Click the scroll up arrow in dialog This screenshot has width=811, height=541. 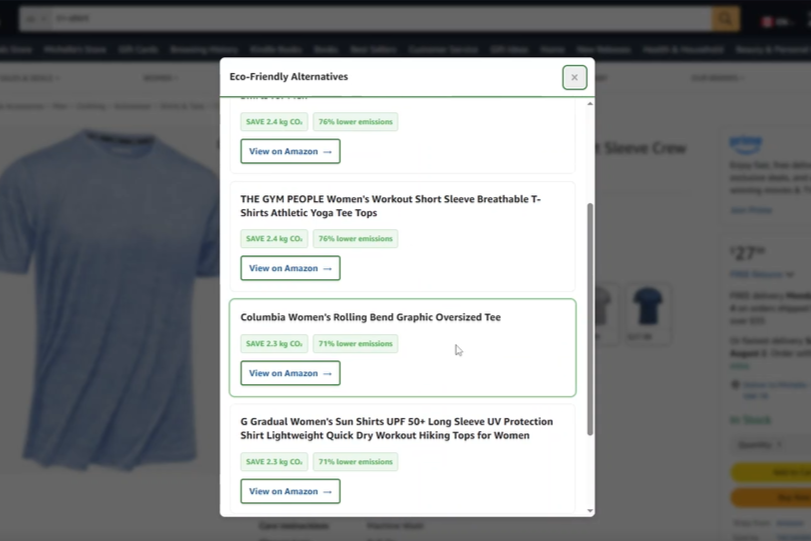[590, 104]
